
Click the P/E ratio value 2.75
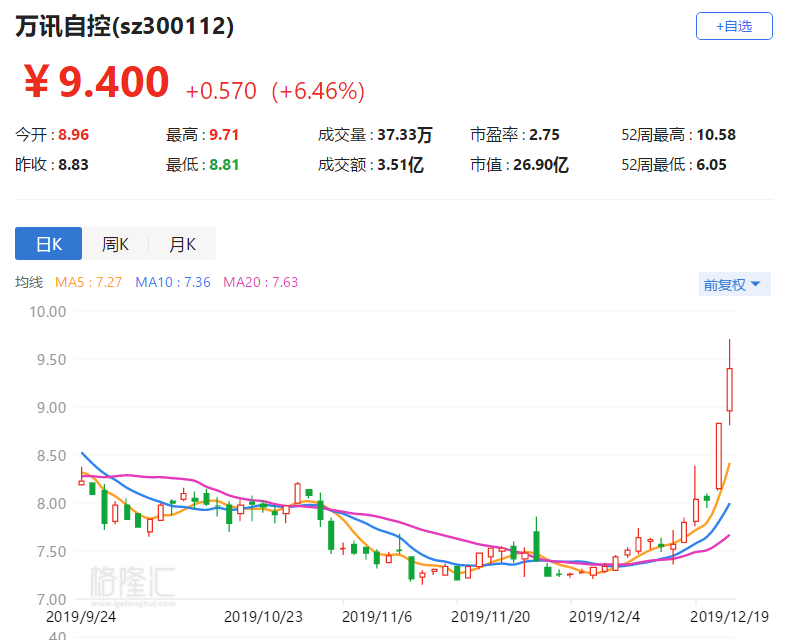click(x=544, y=135)
